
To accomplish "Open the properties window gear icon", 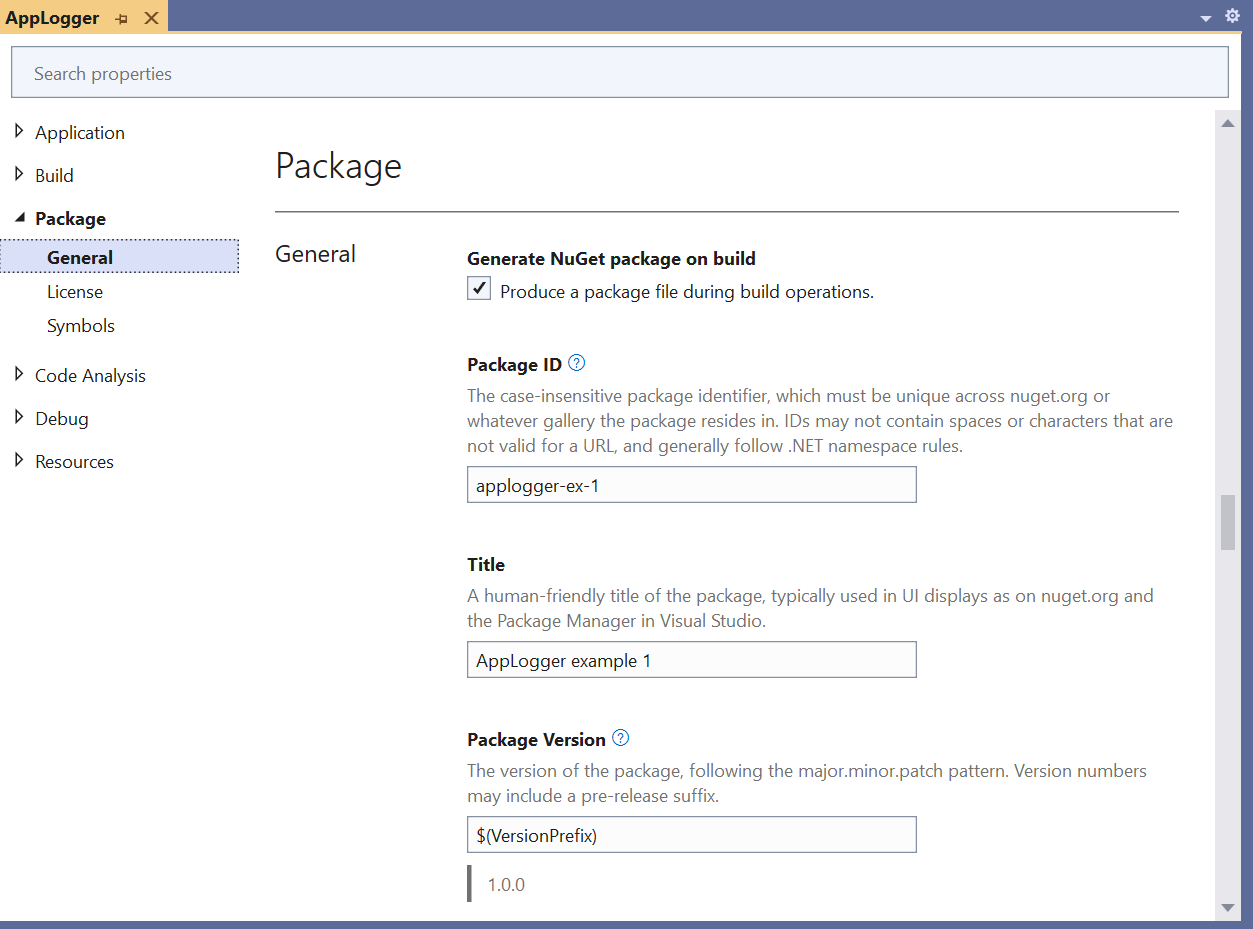I will 1232,16.
